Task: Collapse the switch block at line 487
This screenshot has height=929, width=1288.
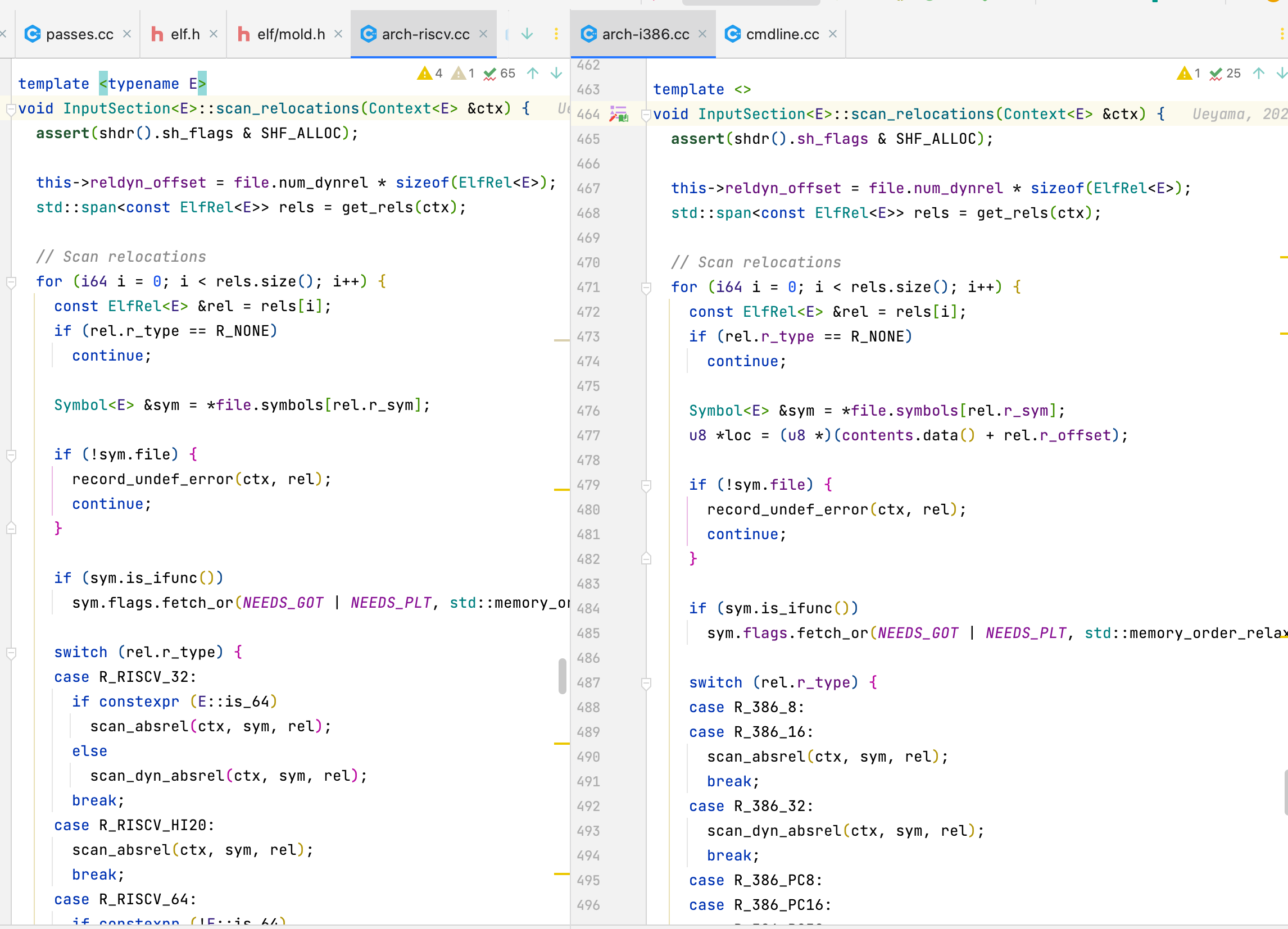Action: tap(646, 682)
